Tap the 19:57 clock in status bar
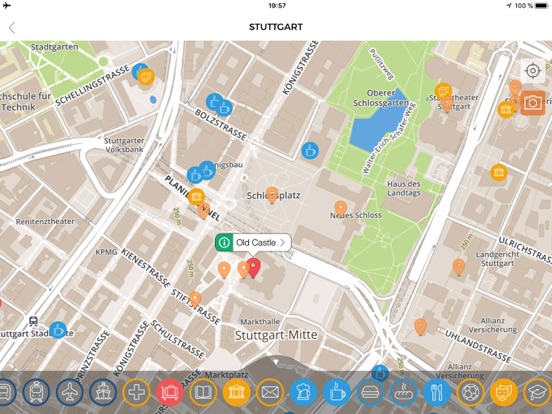Image resolution: width=552 pixels, height=414 pixels. point(277,6)
